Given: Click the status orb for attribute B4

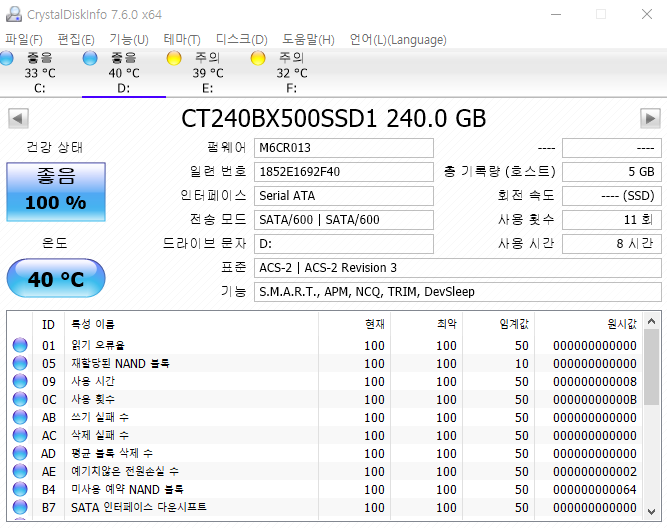Looking at the screenshot, I should 20,489.
